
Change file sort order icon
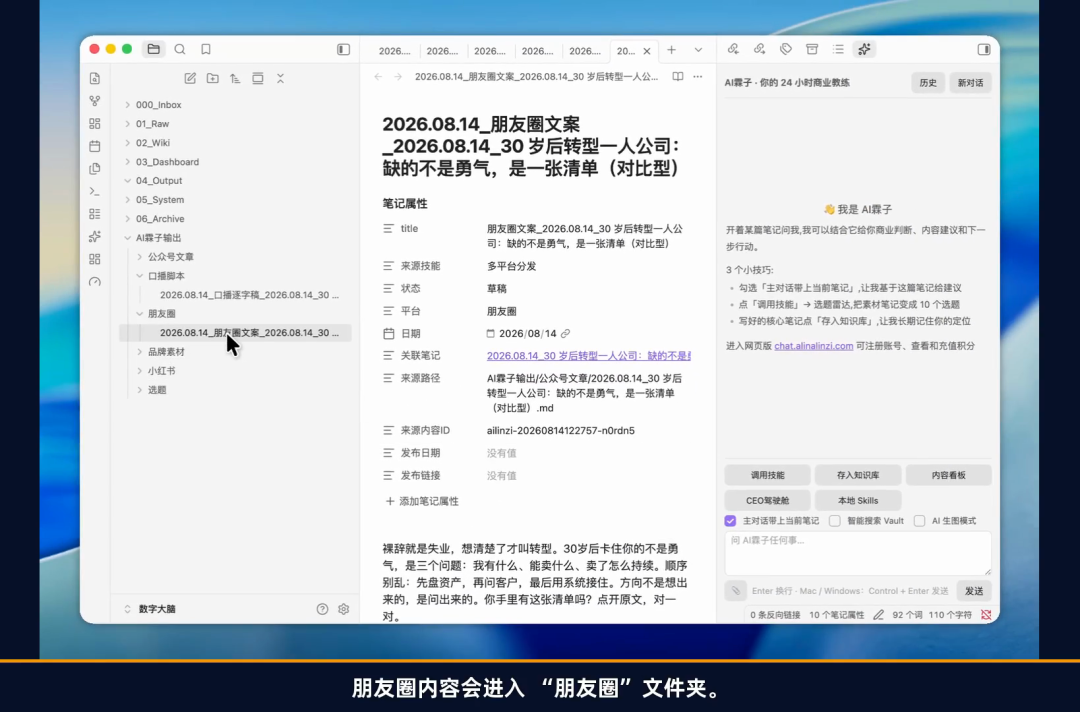(235, 78)
